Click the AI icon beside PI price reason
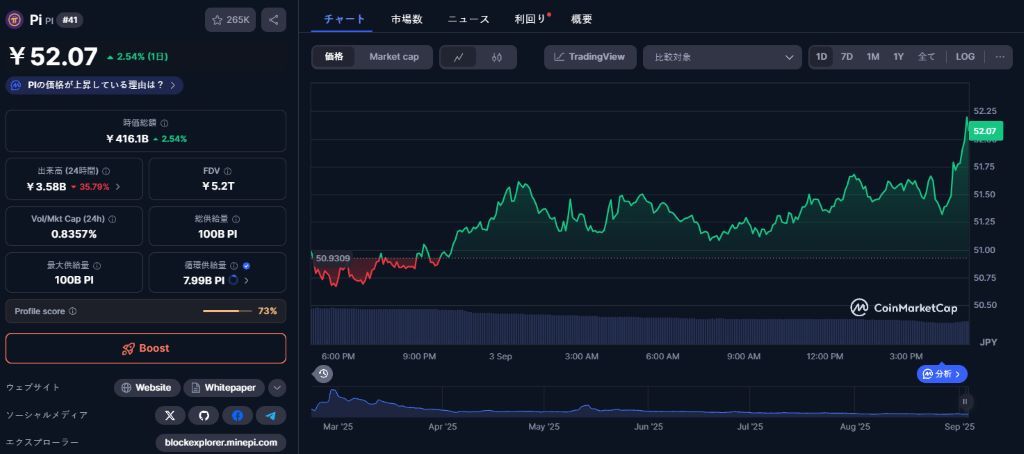 [16, 86]
